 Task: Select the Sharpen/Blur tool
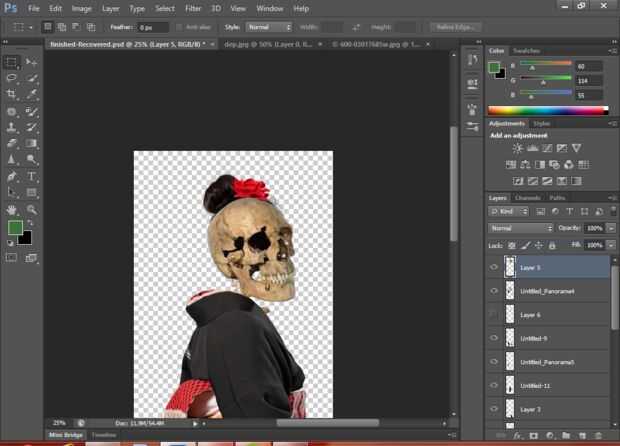click(x=11, y=159)
